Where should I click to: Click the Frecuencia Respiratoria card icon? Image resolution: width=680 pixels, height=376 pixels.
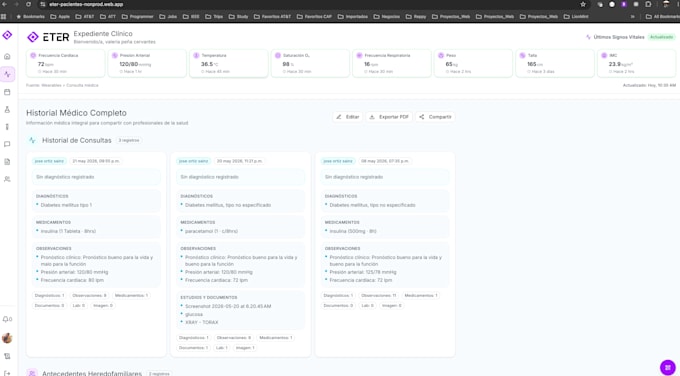(x=359, y=56)
